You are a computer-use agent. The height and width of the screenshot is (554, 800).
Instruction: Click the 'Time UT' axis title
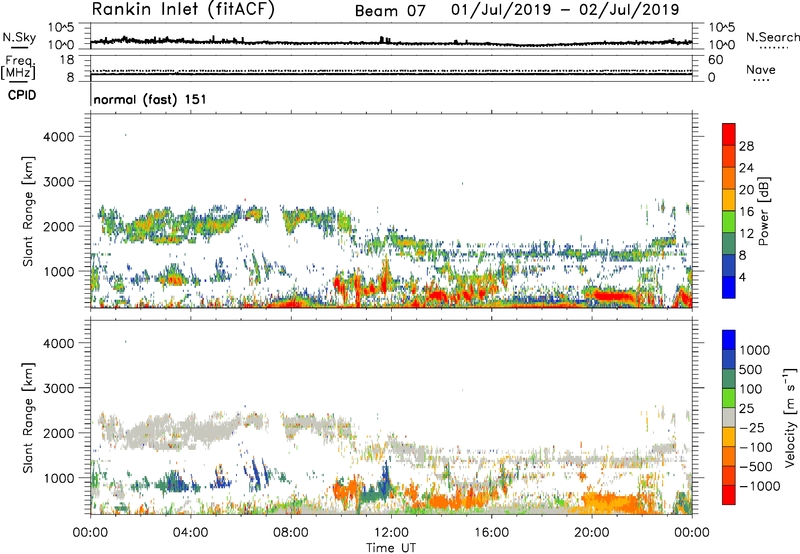391,548
